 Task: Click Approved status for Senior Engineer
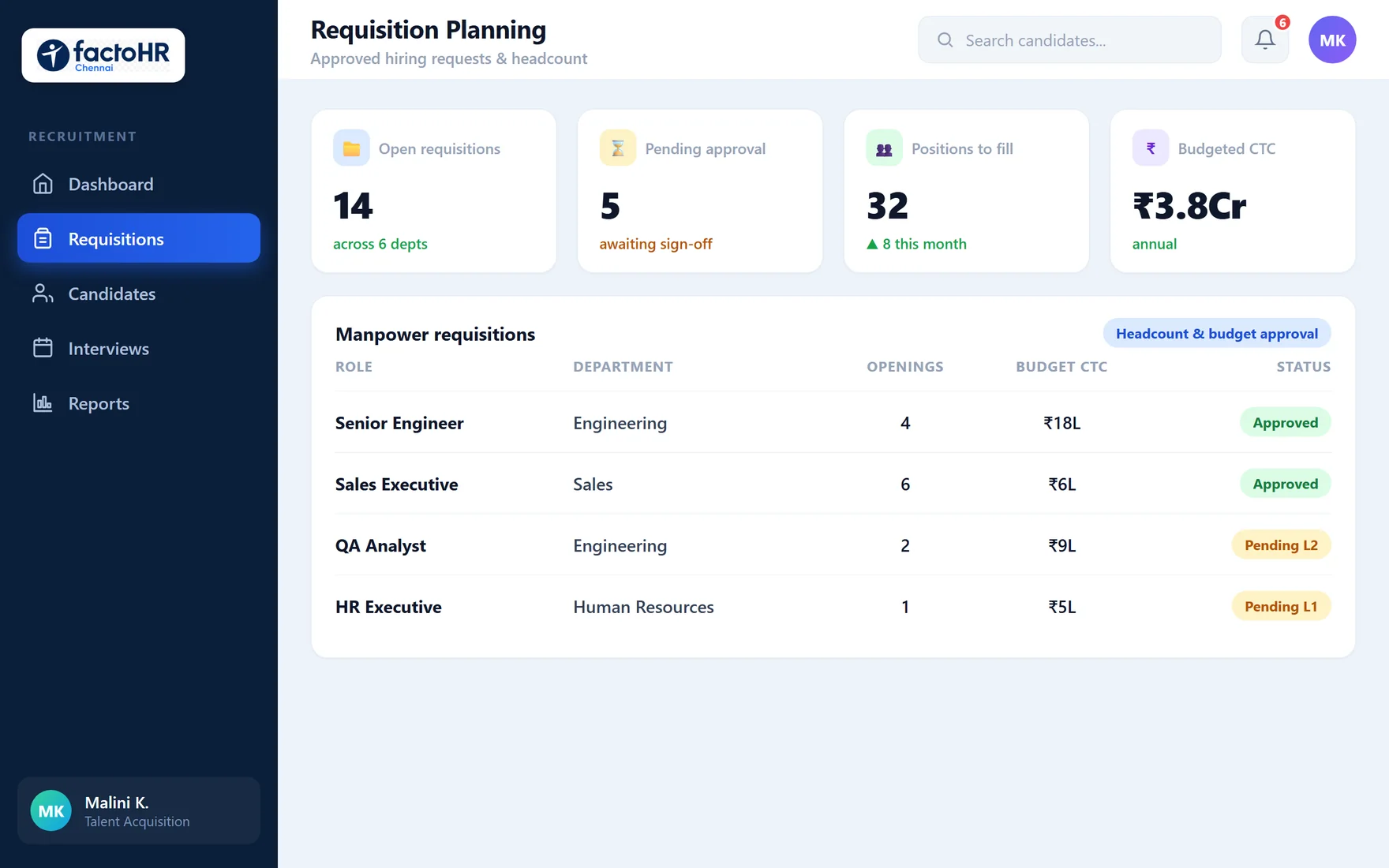coord(1286,422)
